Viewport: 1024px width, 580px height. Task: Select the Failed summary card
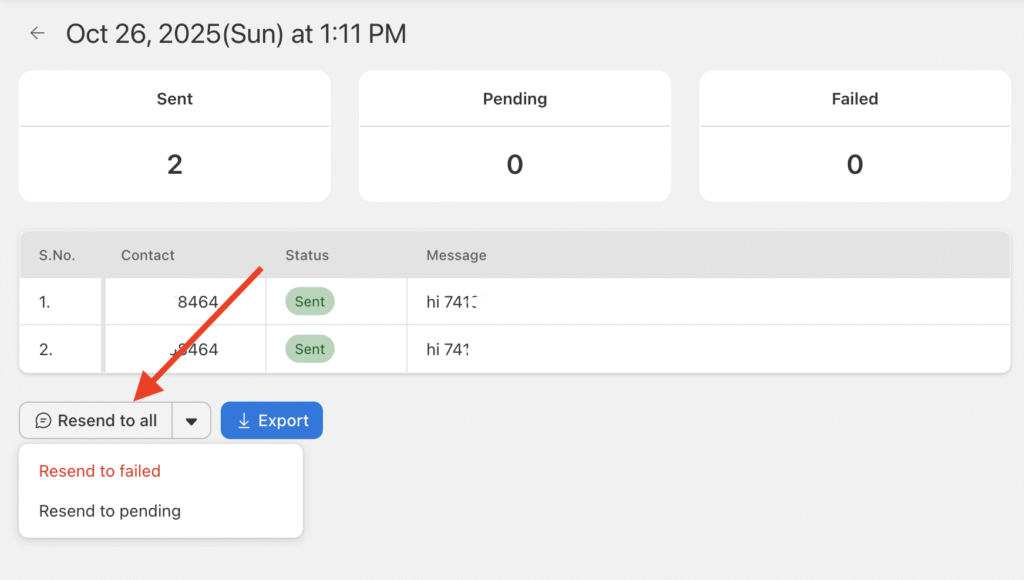[x=854, y=136]
